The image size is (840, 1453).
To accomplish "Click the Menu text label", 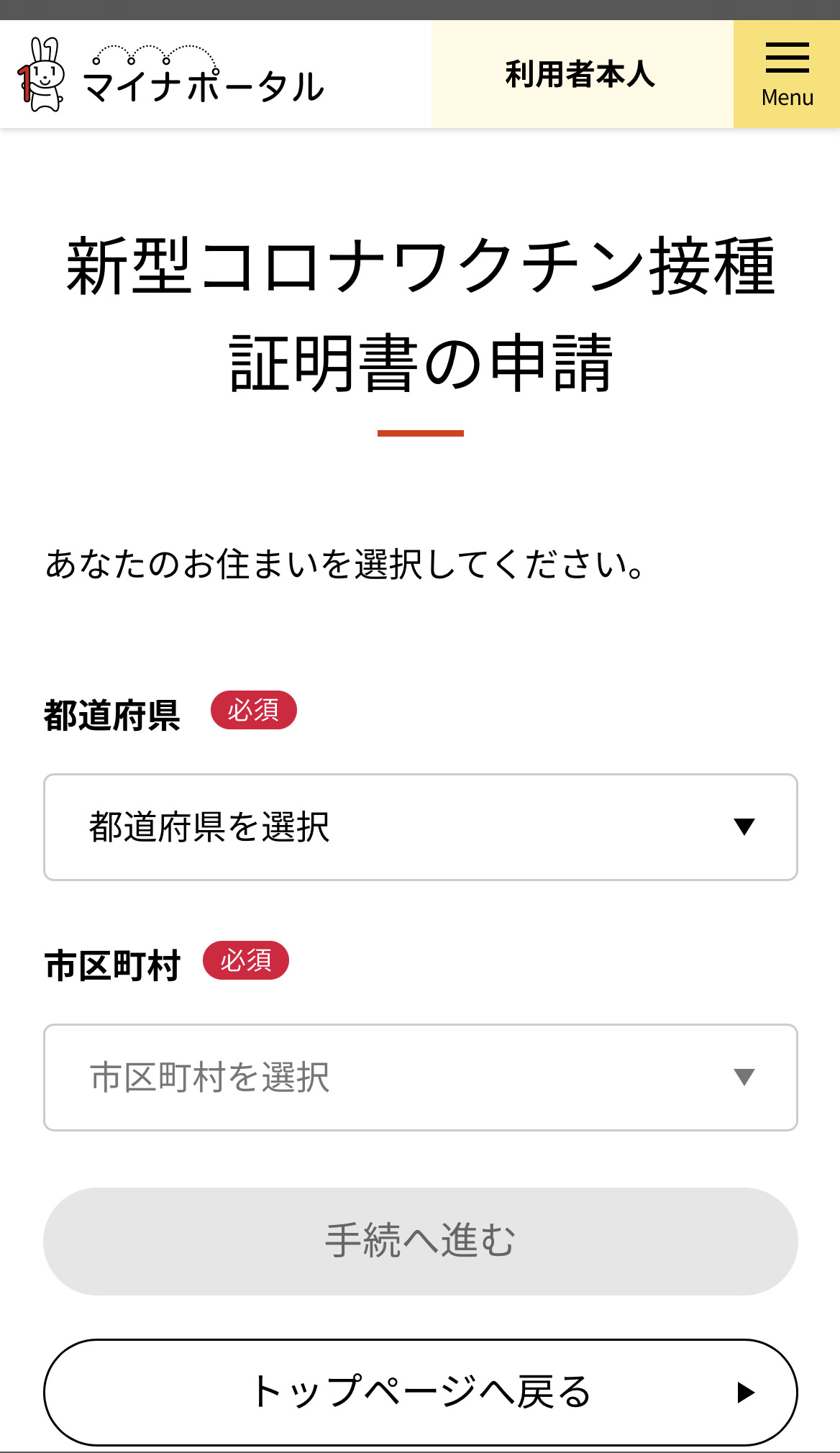I will pos(787,98).
